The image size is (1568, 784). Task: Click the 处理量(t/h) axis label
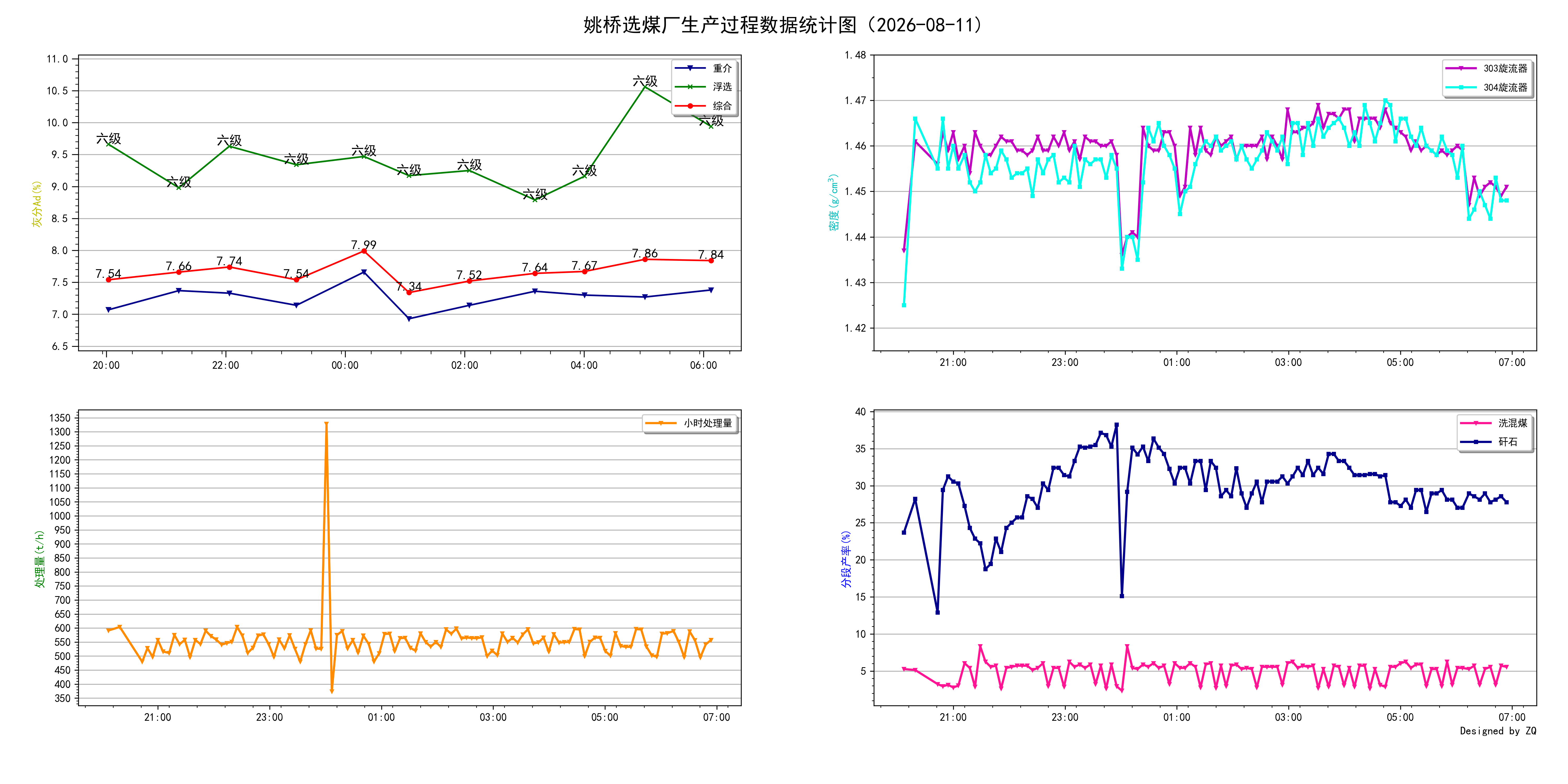[x=39, y=559]
